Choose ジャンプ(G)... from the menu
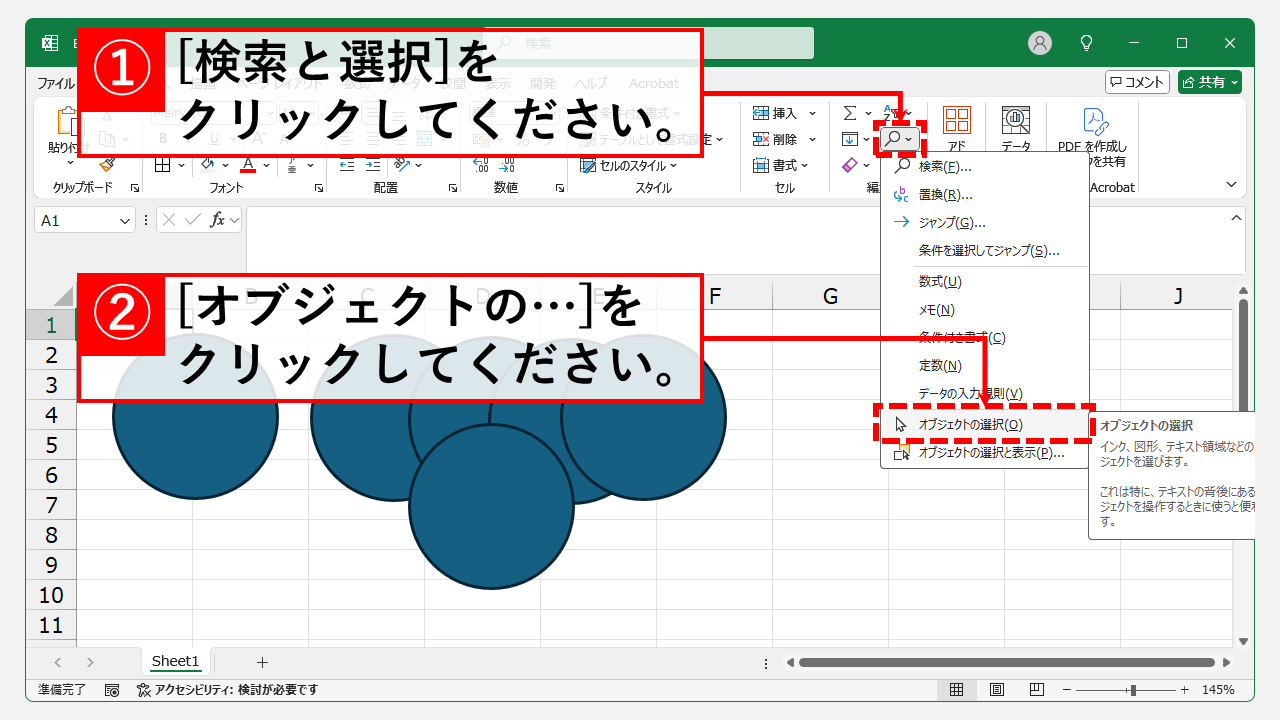 (x=985, y=222)
